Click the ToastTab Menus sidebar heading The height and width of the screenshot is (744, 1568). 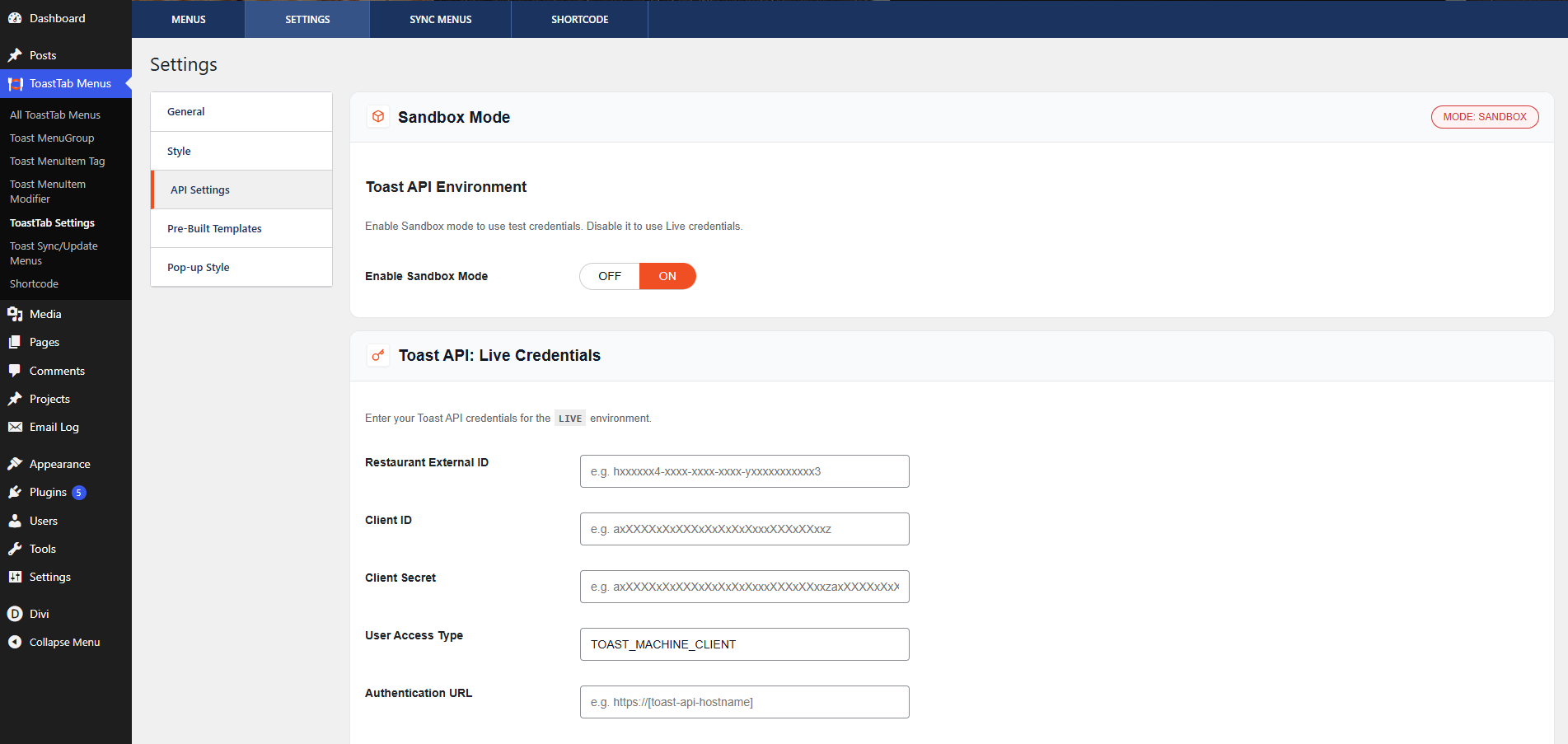coord(70,83)
